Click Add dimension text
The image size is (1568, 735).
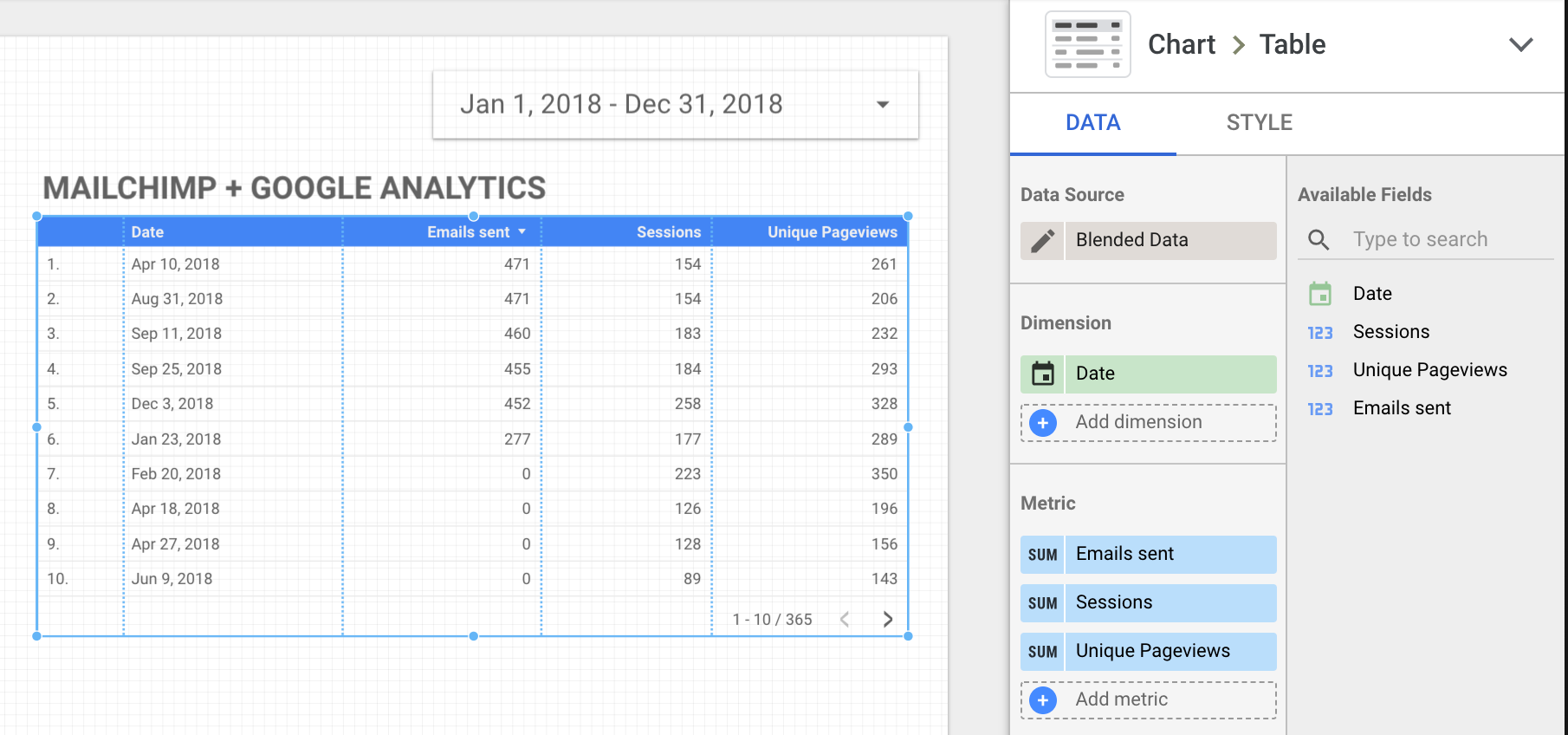[x=1138, y=422]
